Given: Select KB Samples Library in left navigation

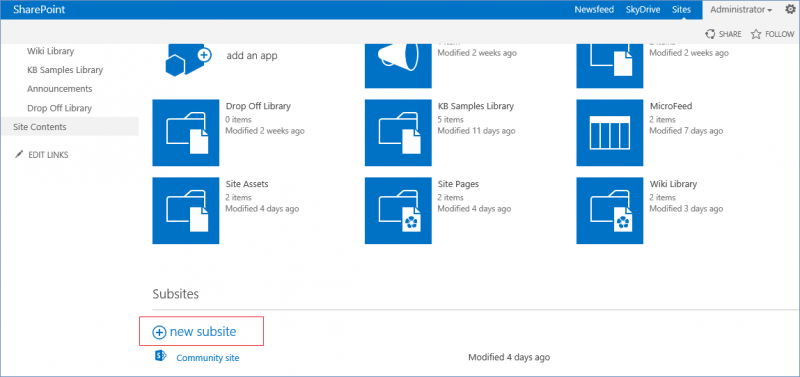Looking at the screenshot, I should 65,70.
